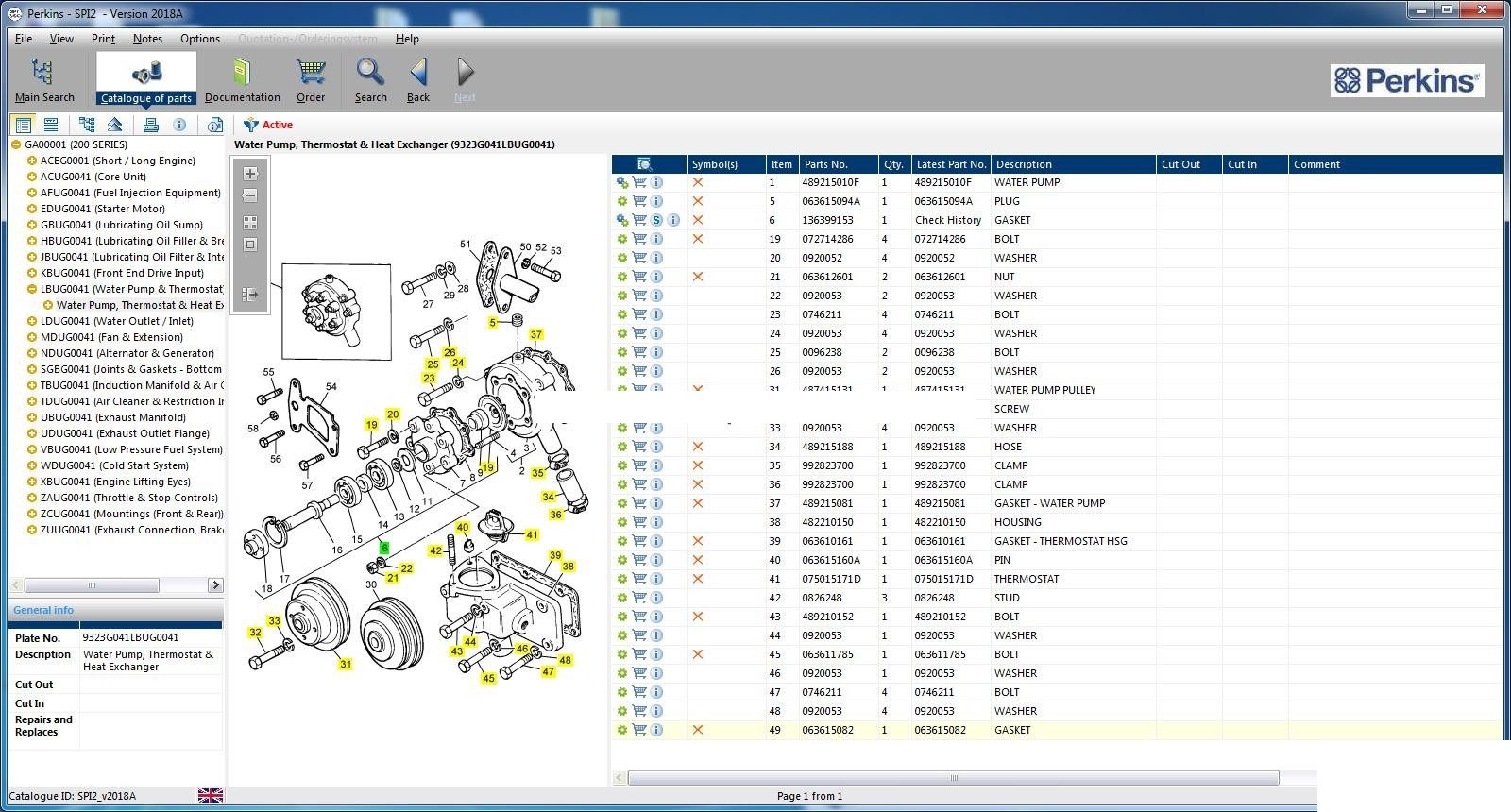The width and height of the screenshot is (1511, 812).
Task: Open the Help menu
Action: click(407, 39)
